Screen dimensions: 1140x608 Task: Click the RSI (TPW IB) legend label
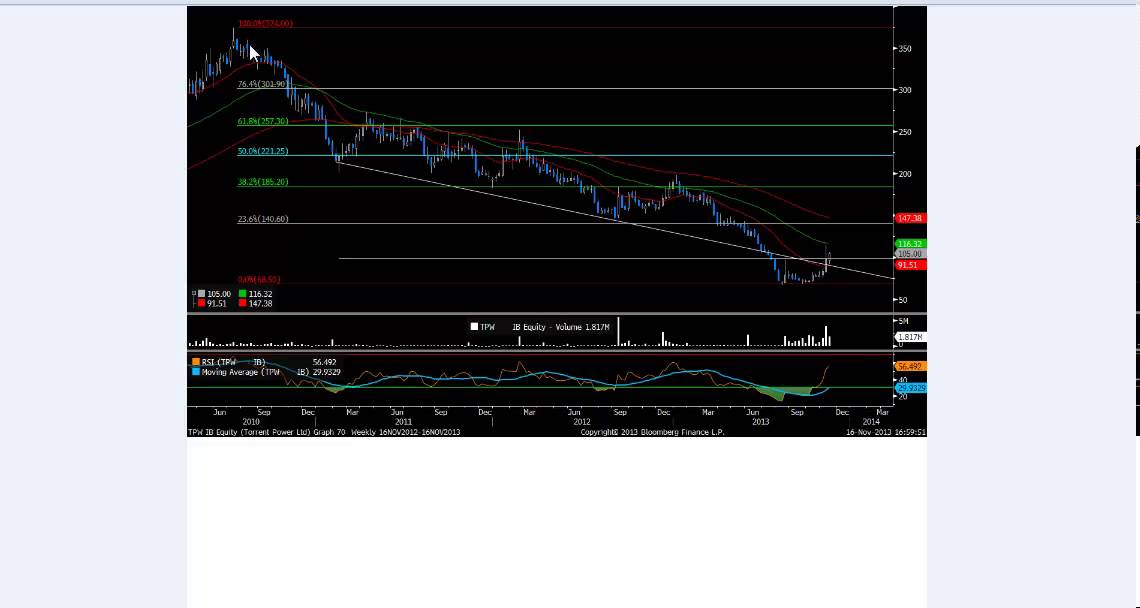coord(233,362)
